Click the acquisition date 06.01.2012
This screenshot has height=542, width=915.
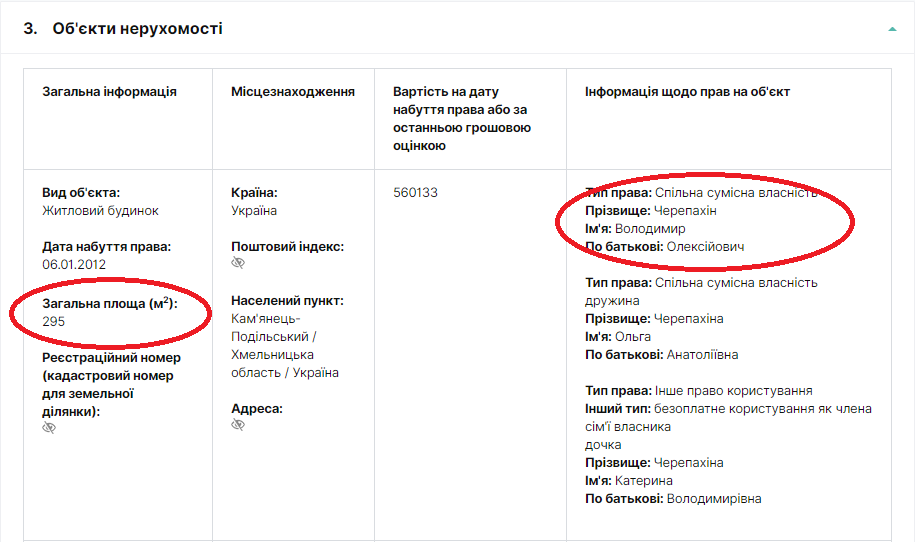coord(74,265)
